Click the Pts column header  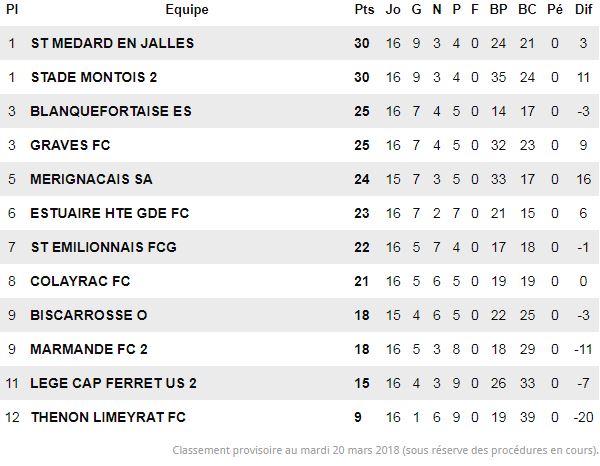tap(364, 9)
